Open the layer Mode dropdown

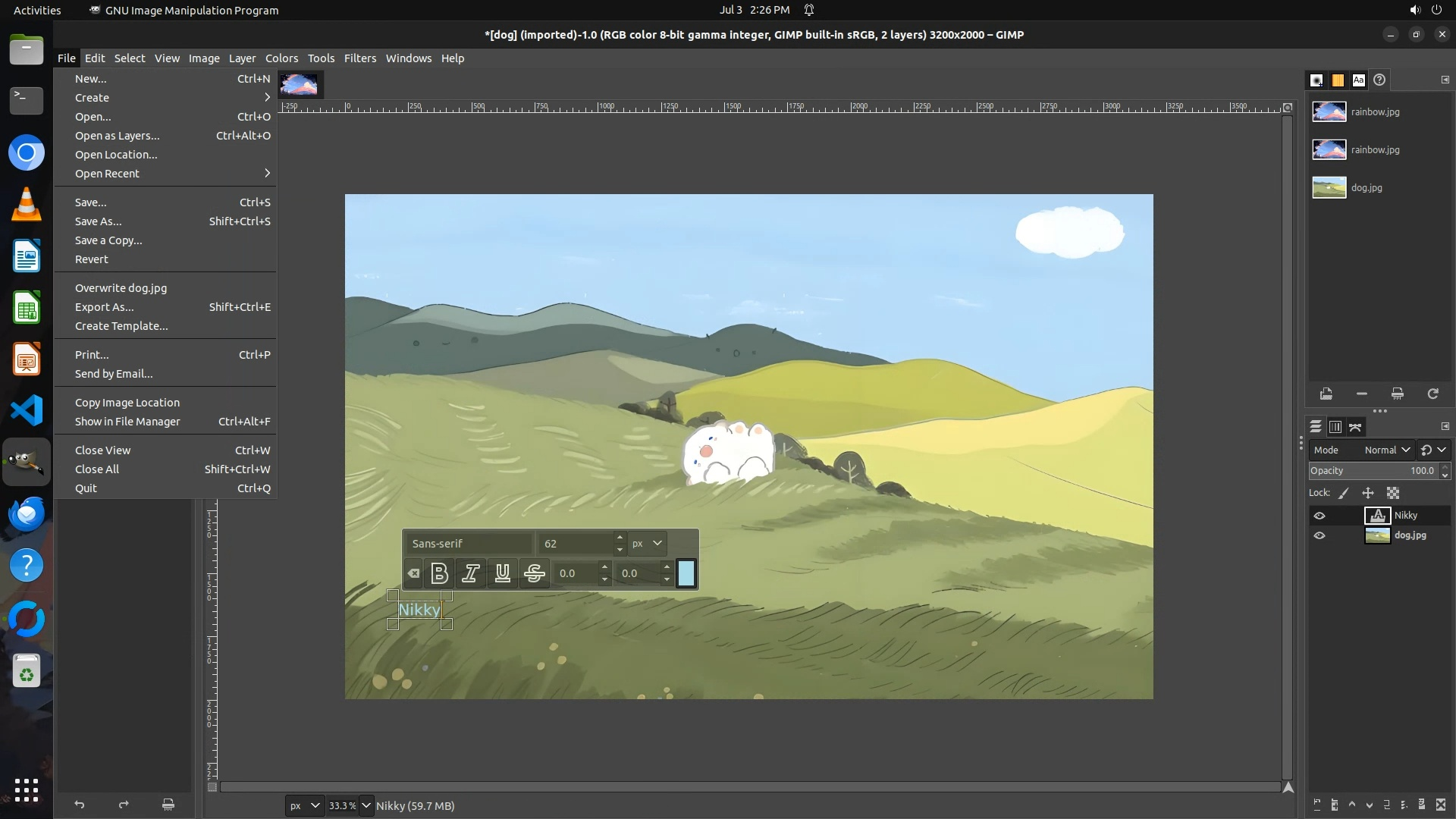point(1386,450)
